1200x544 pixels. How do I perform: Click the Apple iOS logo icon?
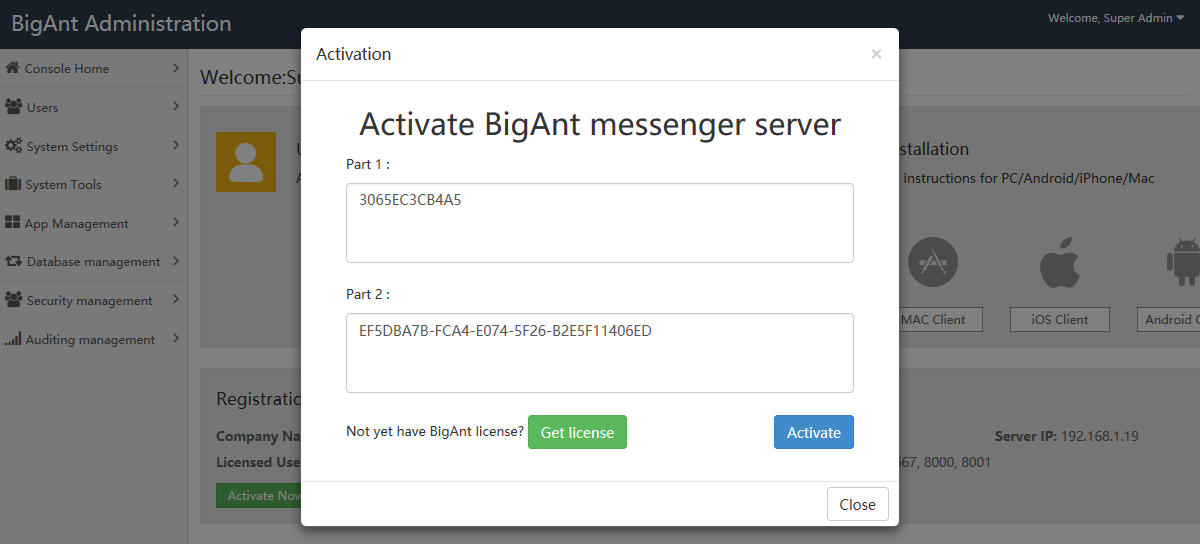pyautogui.click(x=1059, y=263)
